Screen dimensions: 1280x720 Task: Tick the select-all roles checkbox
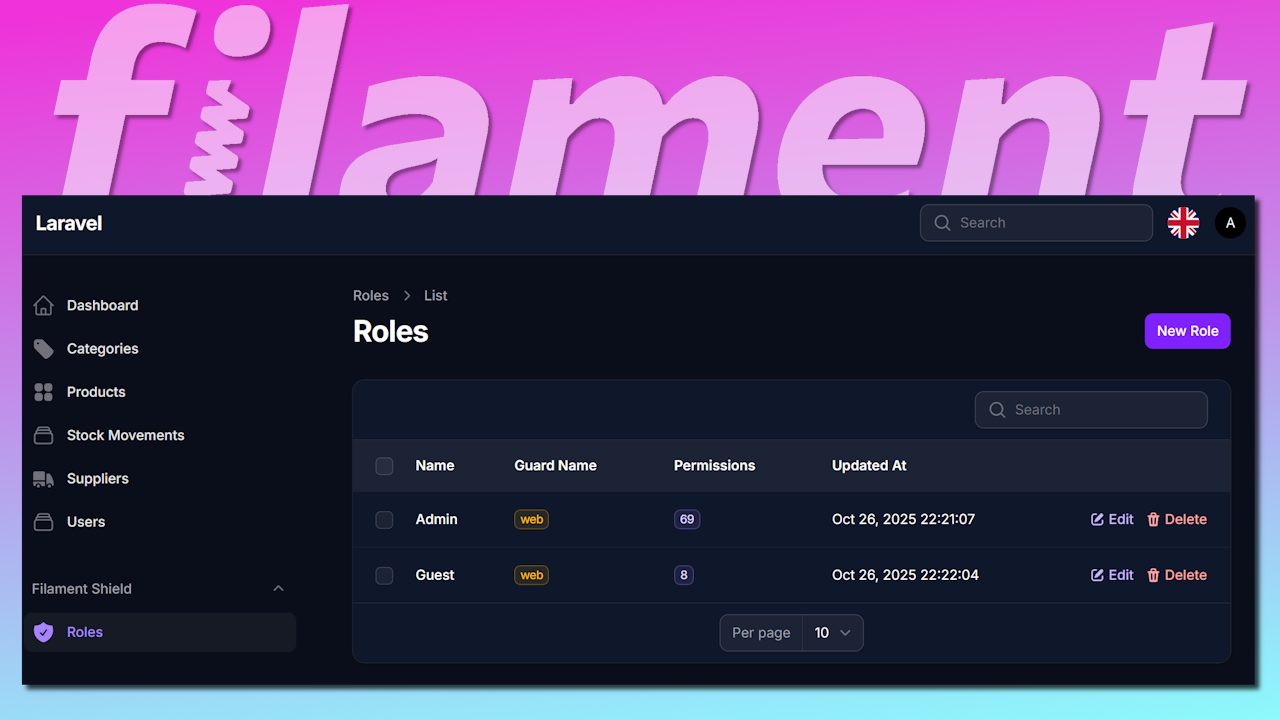click(x=384, y=466)
